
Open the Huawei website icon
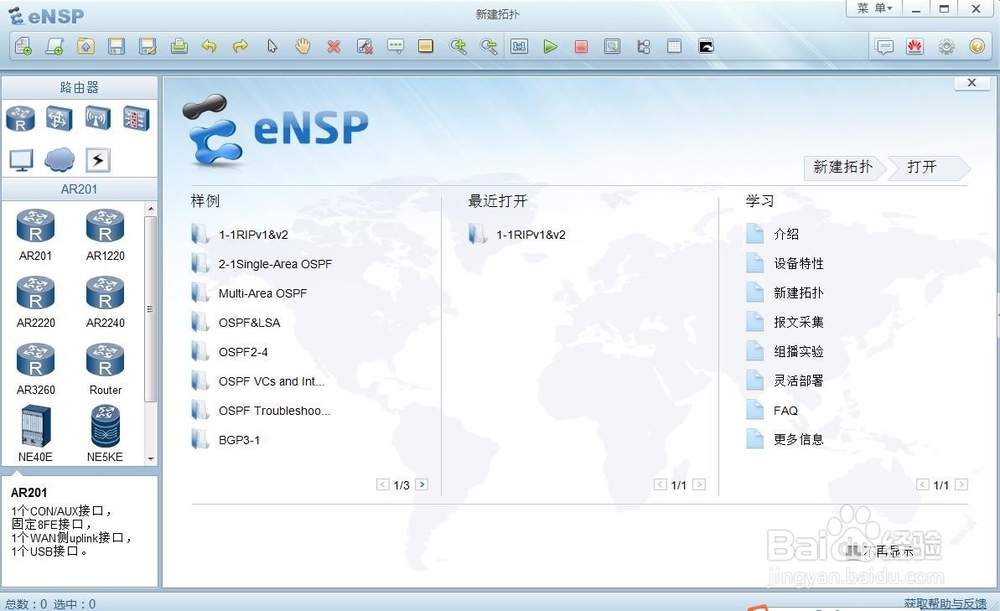click(x=915, y=47)
